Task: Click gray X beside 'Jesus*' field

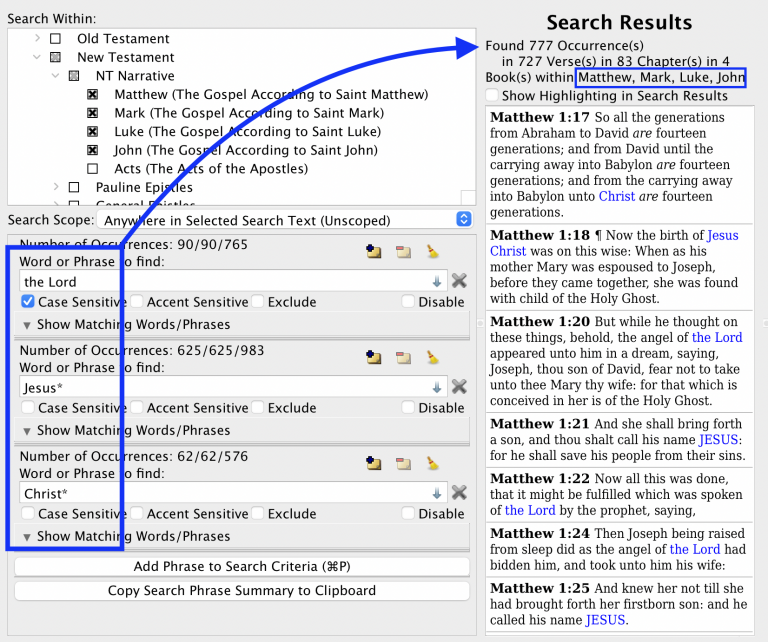Action: point(459,386)
